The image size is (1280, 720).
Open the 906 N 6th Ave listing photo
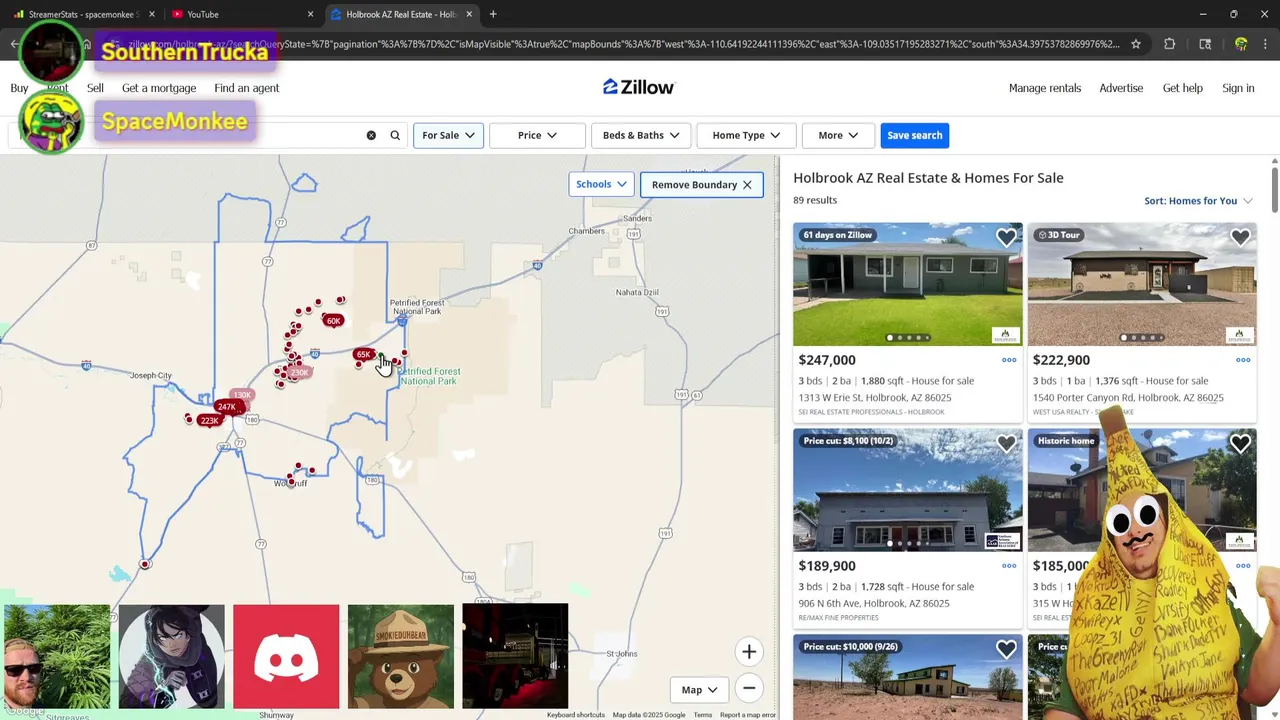click(908, 490)
